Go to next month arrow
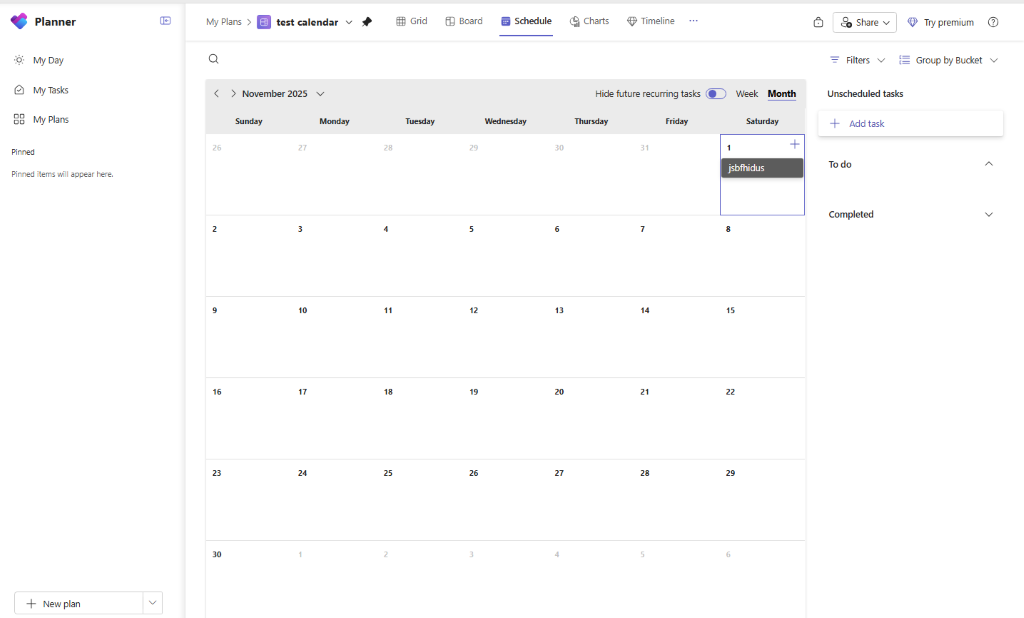1024x618 pixels. [x=233, y=93]
